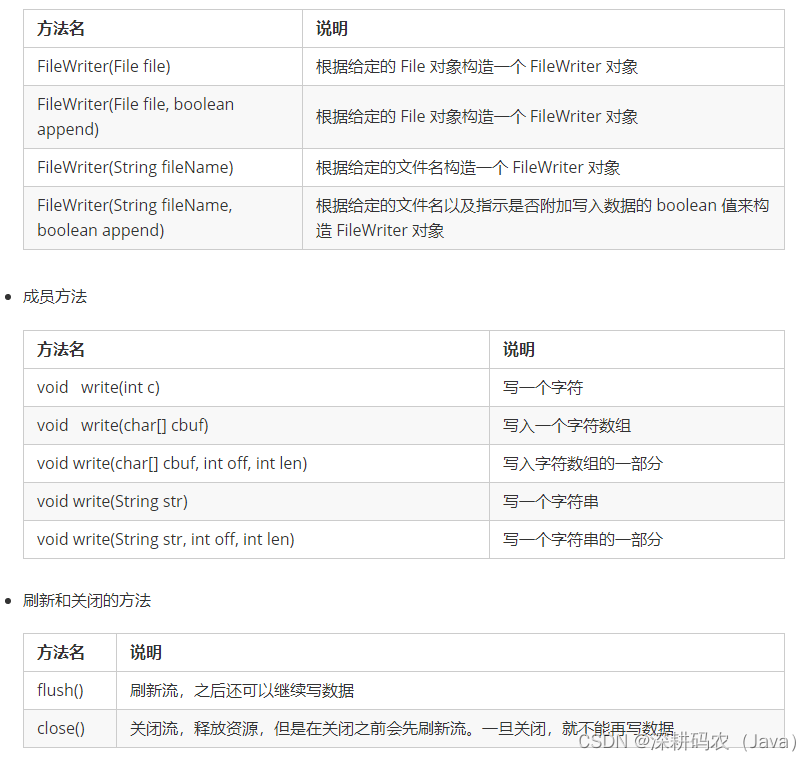
Task: Click the '写入一个字符数组' description
Action: (567, 425)
